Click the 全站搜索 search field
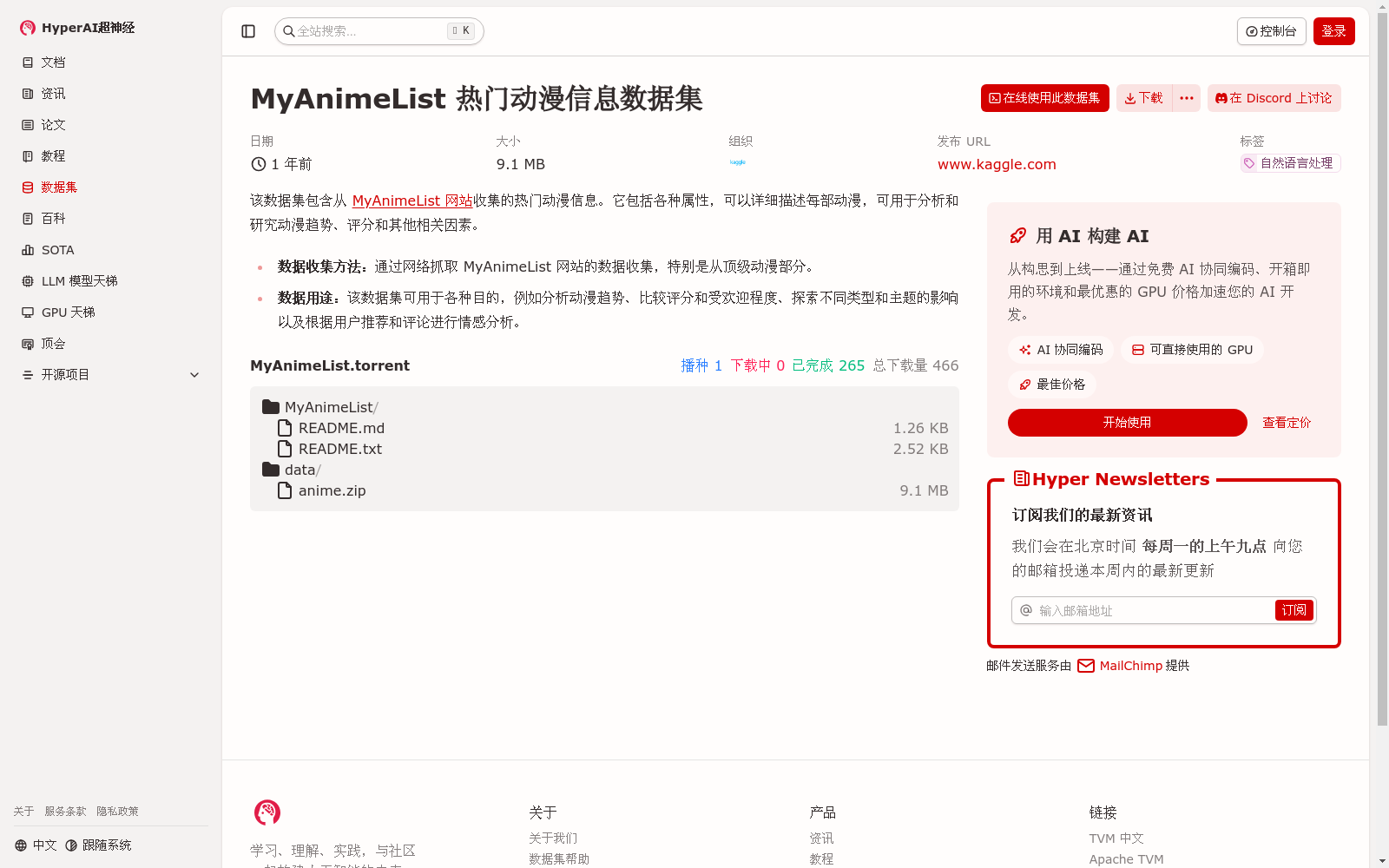This screenshot has height=868, width=1389. pyautogui.click(x=379, y=31)
